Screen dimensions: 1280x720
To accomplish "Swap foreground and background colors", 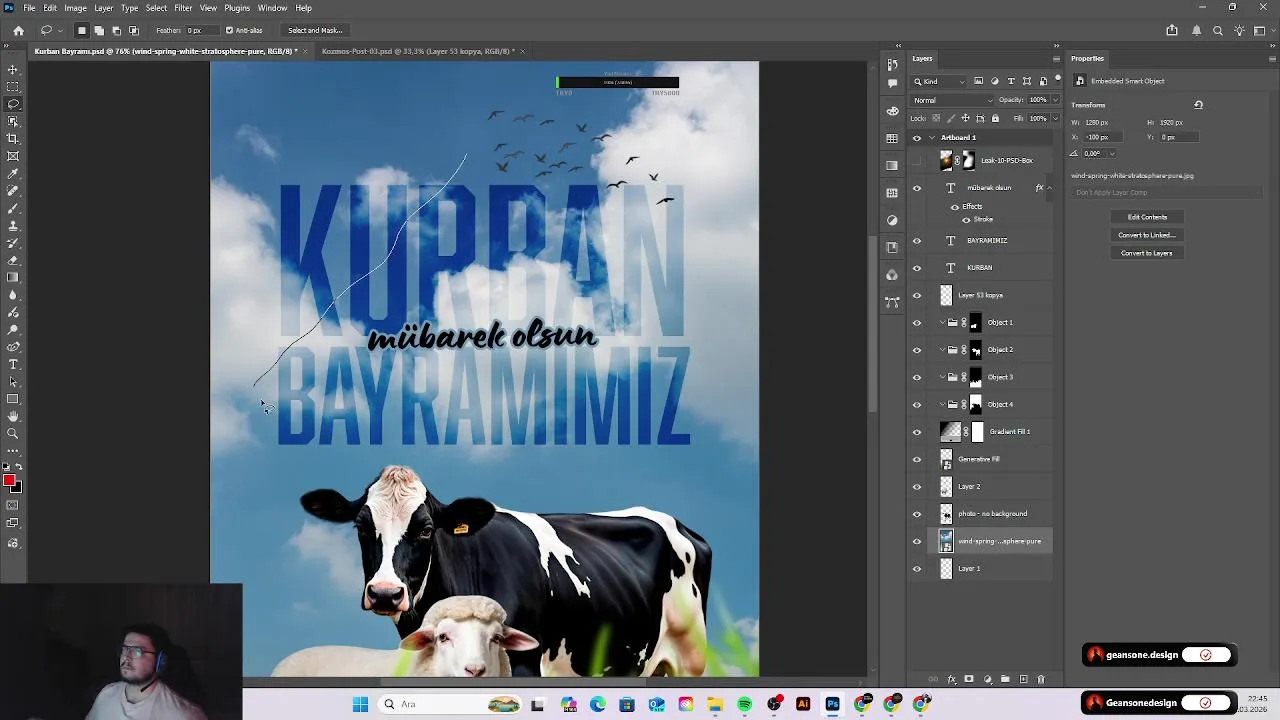I will point(19,467).
